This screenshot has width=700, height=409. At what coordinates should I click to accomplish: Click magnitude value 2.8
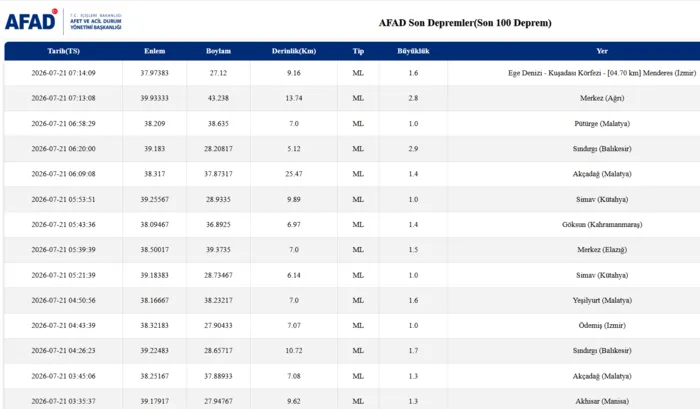click(413, 98)
